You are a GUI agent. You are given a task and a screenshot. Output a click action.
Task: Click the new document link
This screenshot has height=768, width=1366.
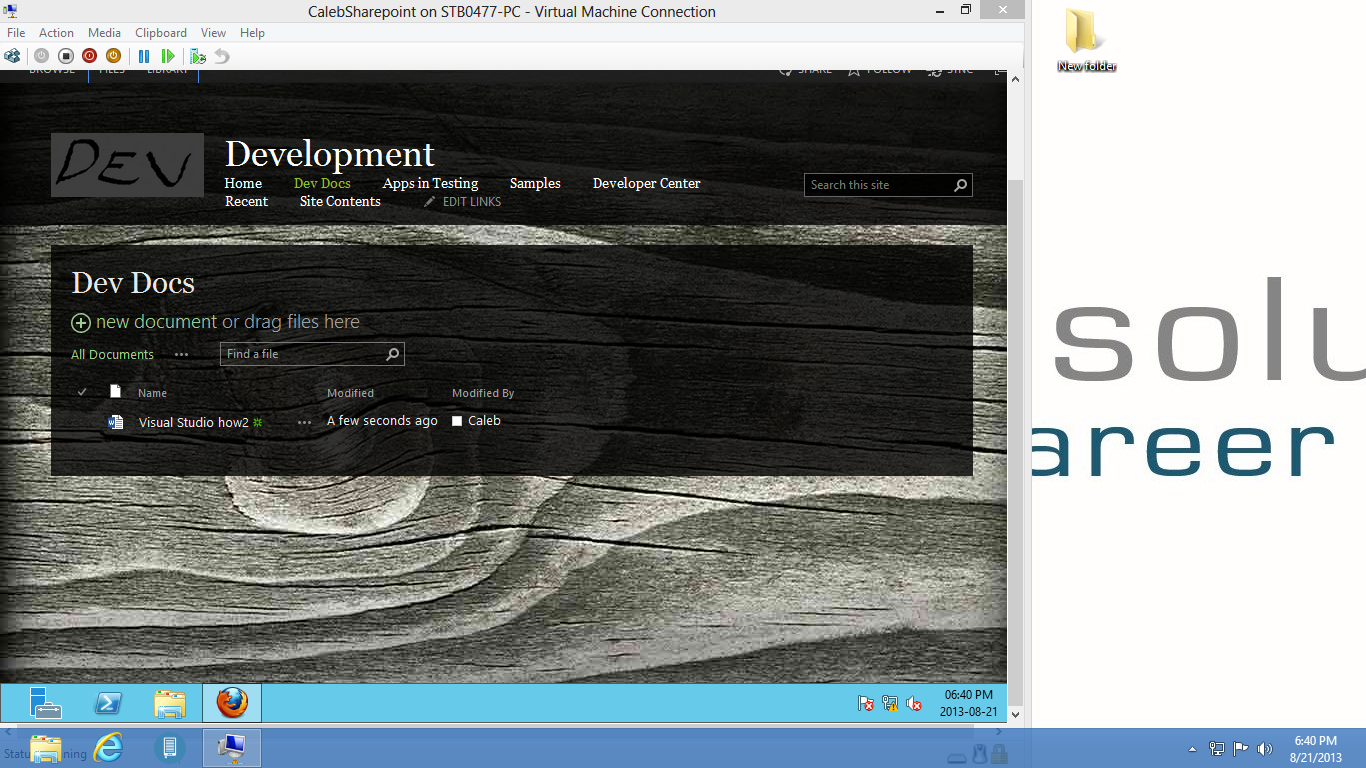[x=156, y=322]
